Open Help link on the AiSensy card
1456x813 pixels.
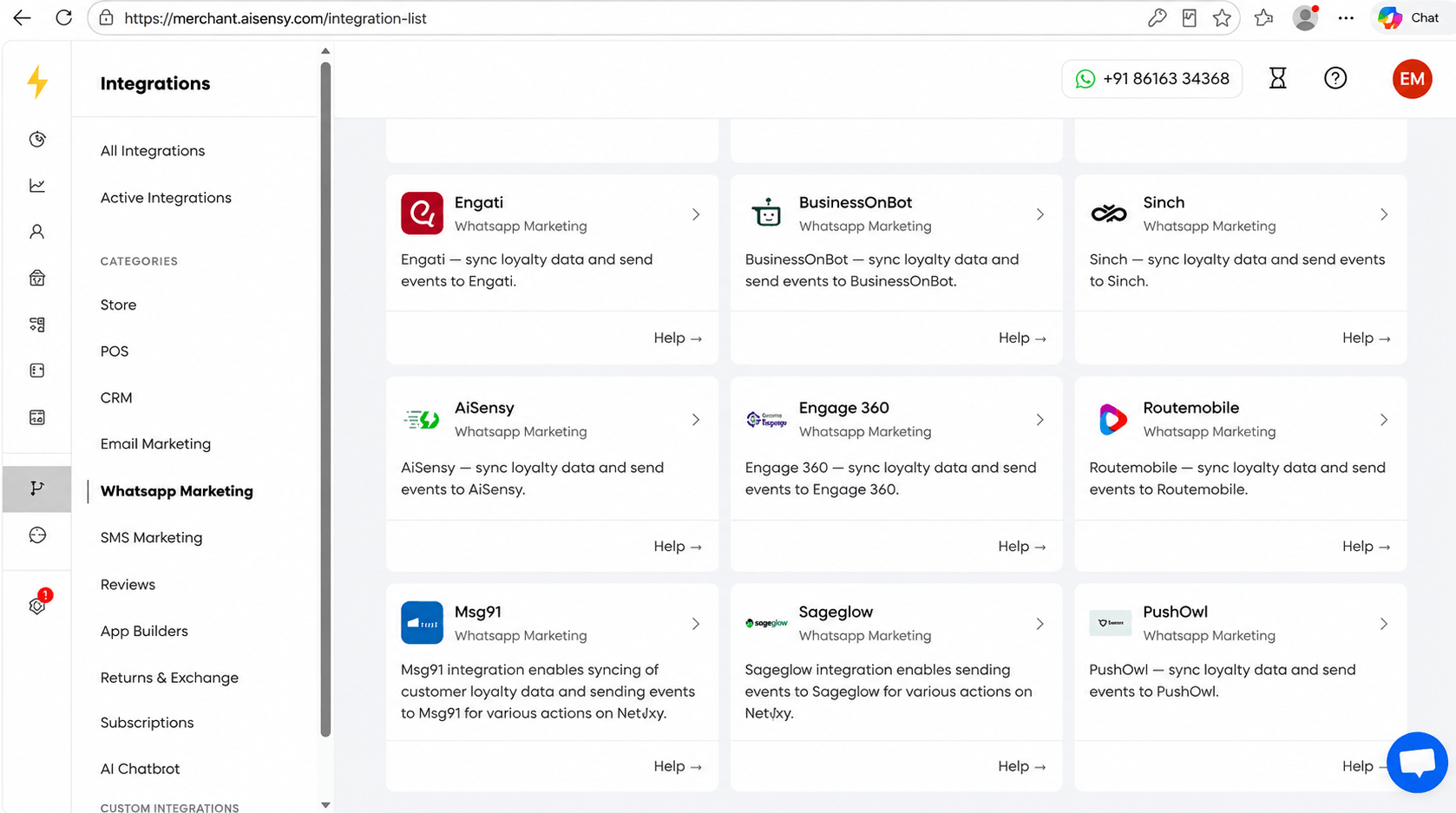tap(678, 547)
